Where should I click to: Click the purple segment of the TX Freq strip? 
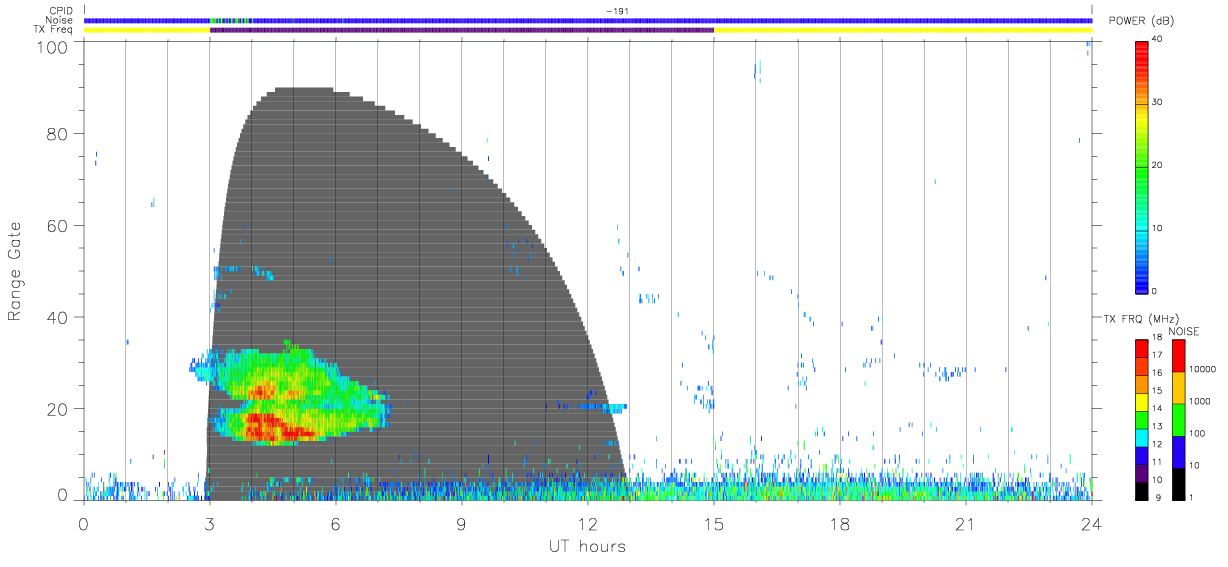click(x=462, y=30)
